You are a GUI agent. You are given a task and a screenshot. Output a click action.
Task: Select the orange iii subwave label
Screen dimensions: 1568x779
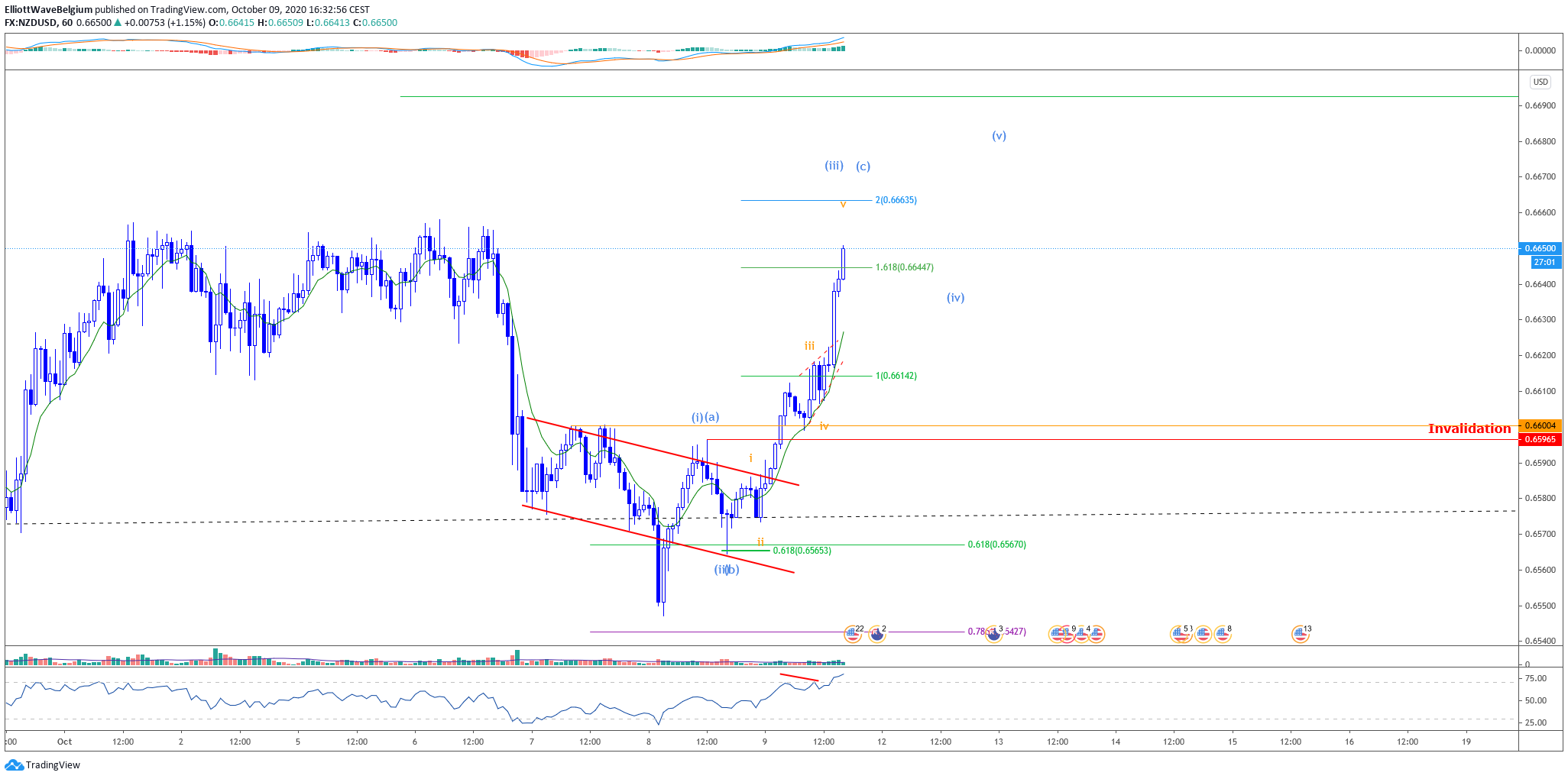click(x=809, y=346)
